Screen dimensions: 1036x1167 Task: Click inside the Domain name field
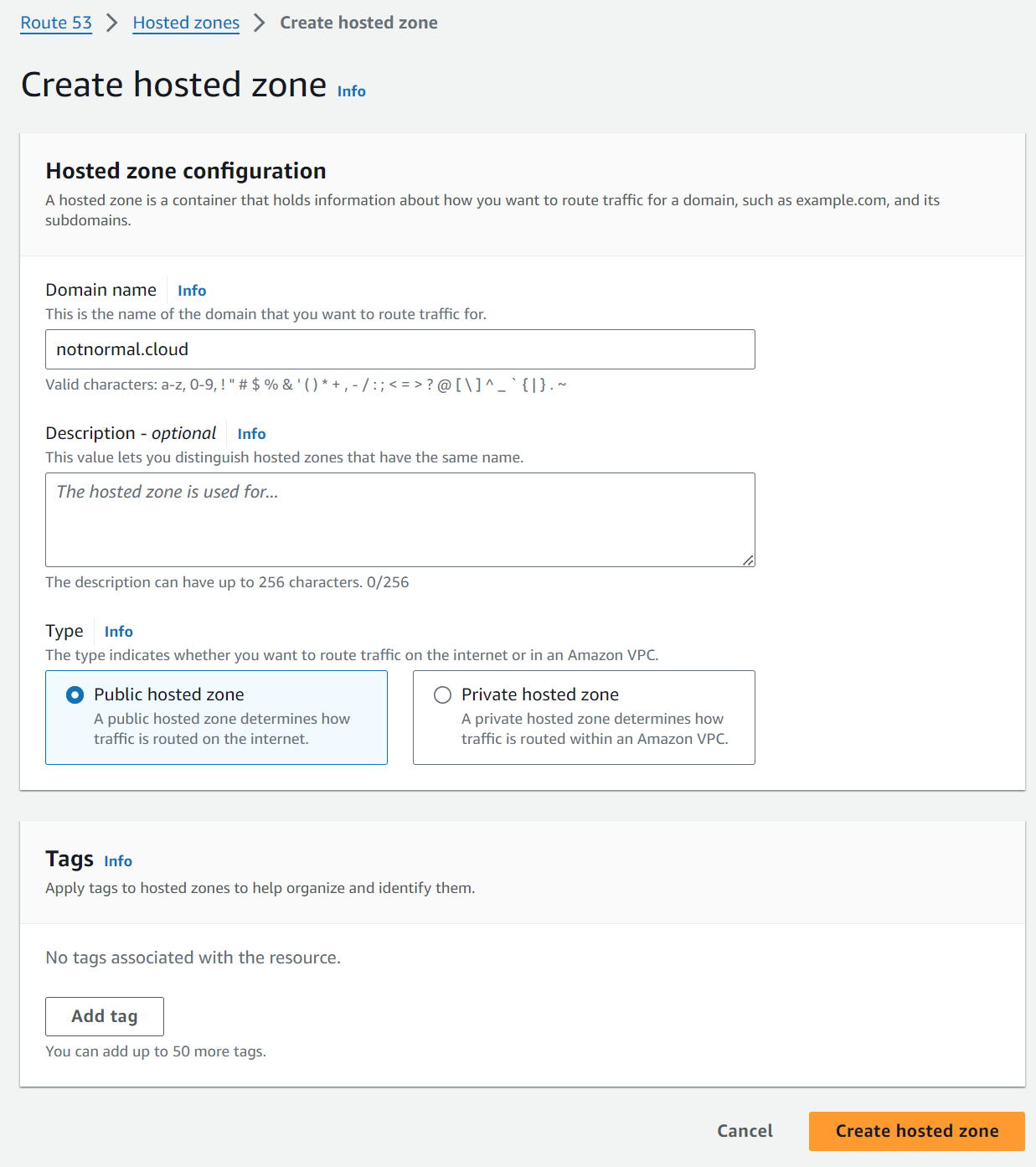tap(400, 349)
